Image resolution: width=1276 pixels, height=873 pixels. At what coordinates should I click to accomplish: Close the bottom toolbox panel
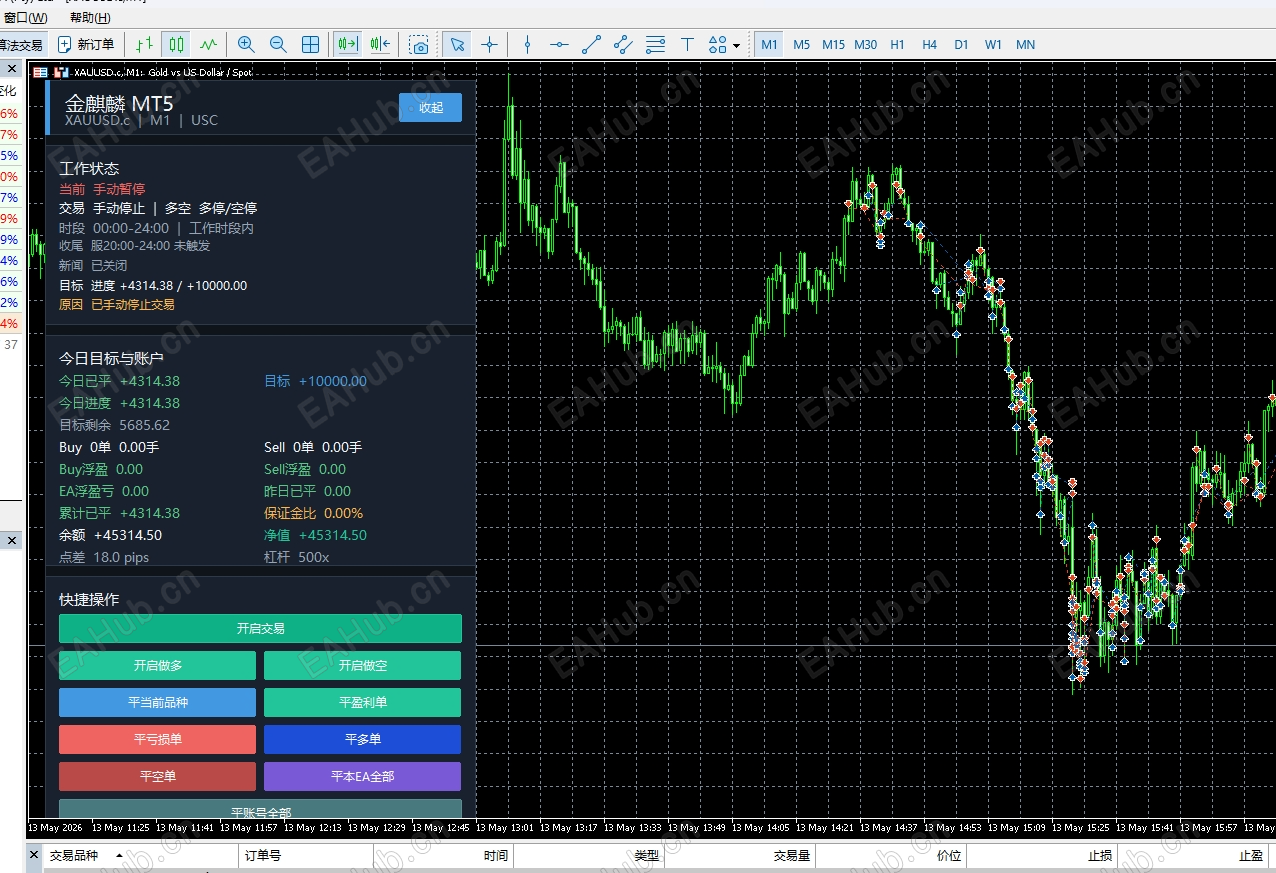click(x=34, y=855)
